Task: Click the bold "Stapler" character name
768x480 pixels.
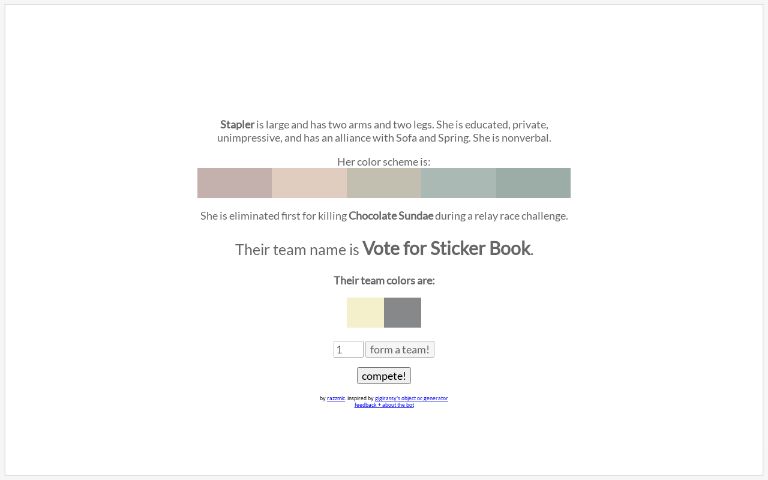Action: (237, 124)
